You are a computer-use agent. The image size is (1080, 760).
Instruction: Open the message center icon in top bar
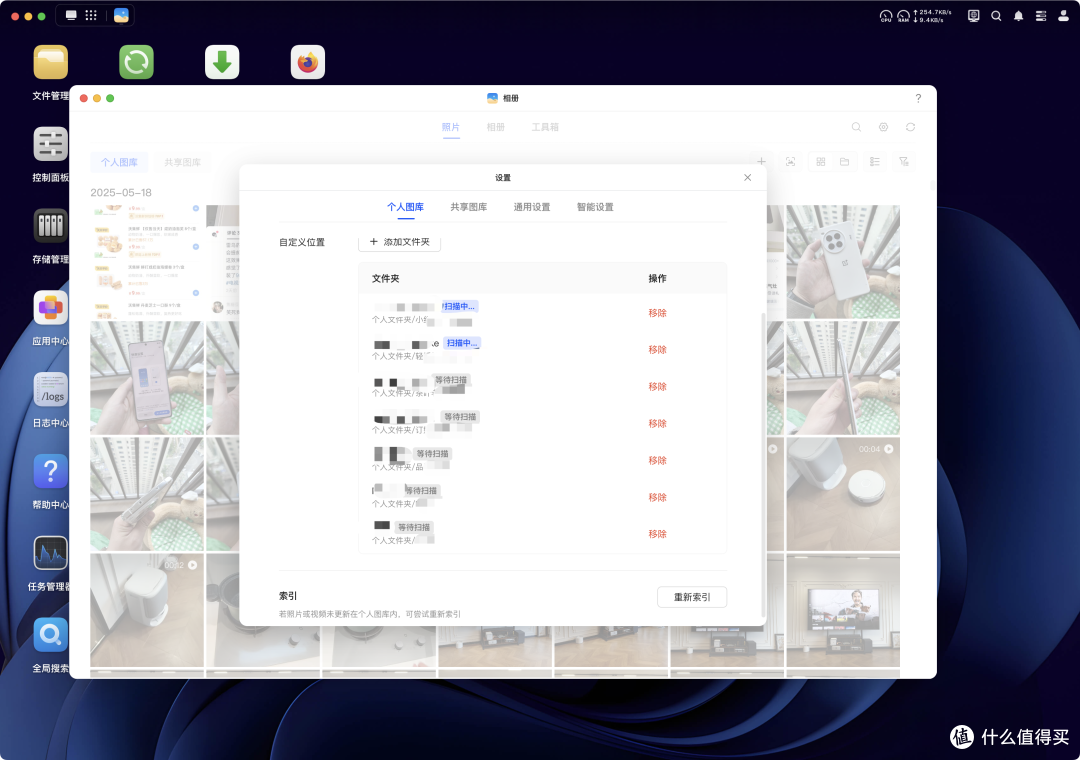[973, 16]
